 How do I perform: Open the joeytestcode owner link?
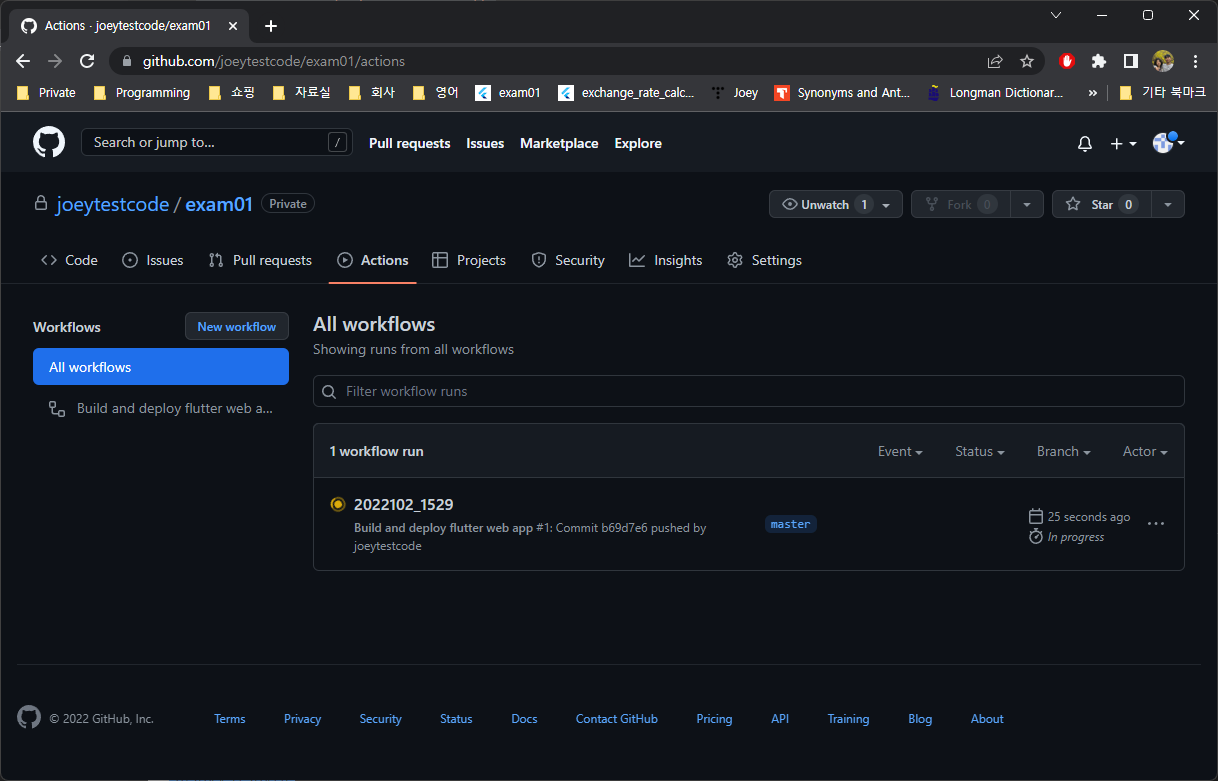point(113,204)
